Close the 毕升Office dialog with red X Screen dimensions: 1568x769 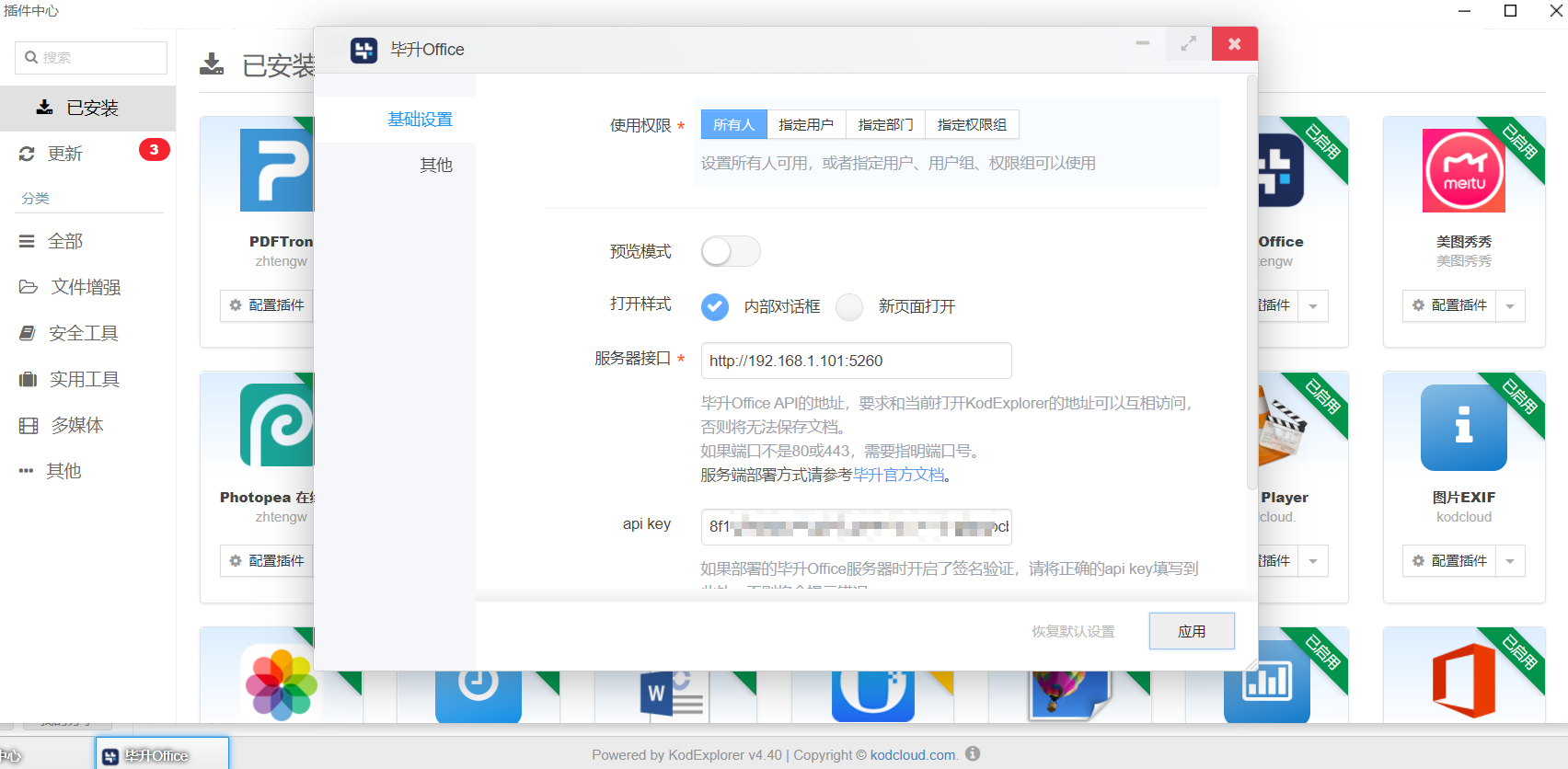click(1235, 43)
